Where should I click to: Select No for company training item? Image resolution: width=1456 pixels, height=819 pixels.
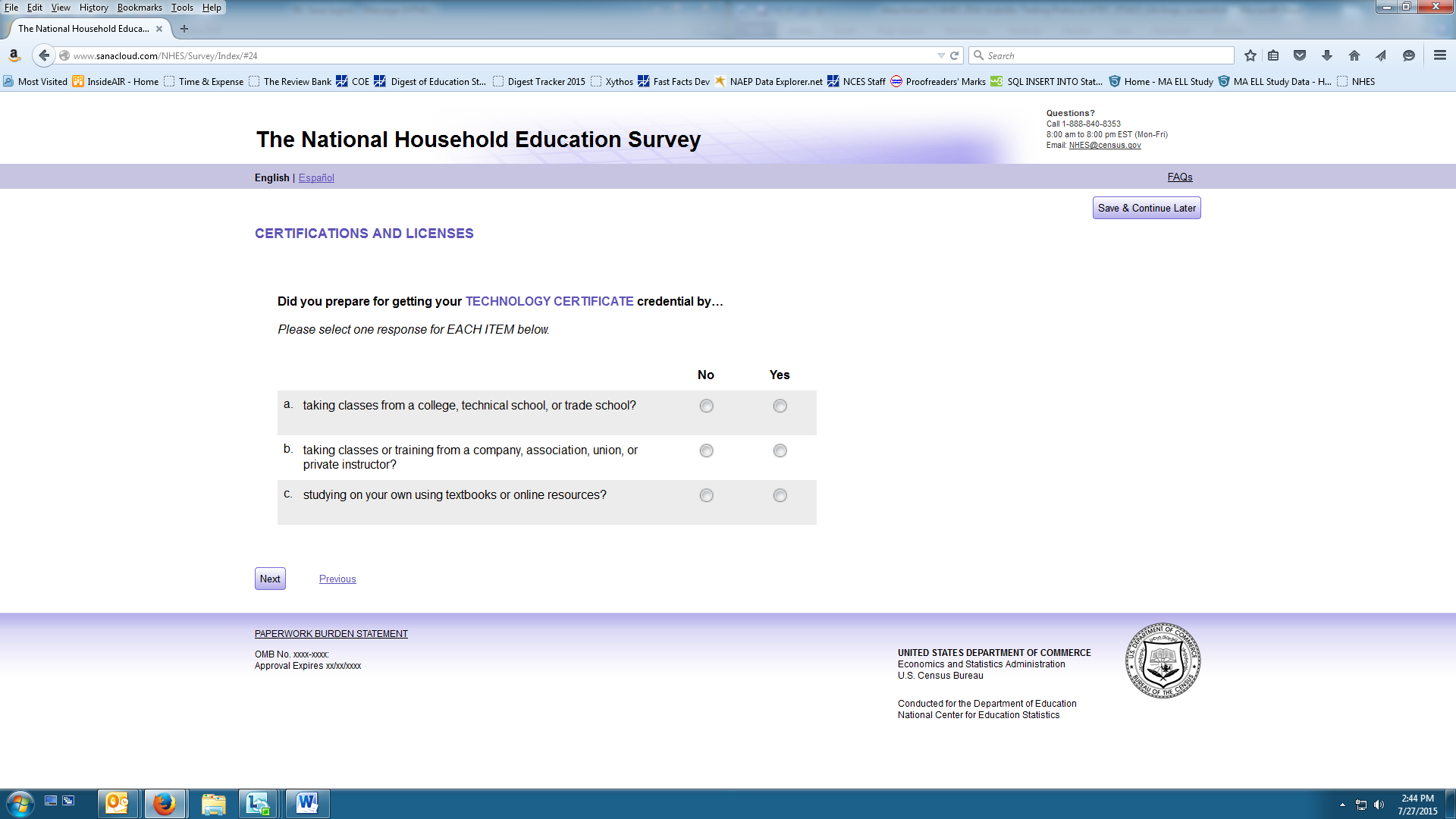tap(706, 451)
